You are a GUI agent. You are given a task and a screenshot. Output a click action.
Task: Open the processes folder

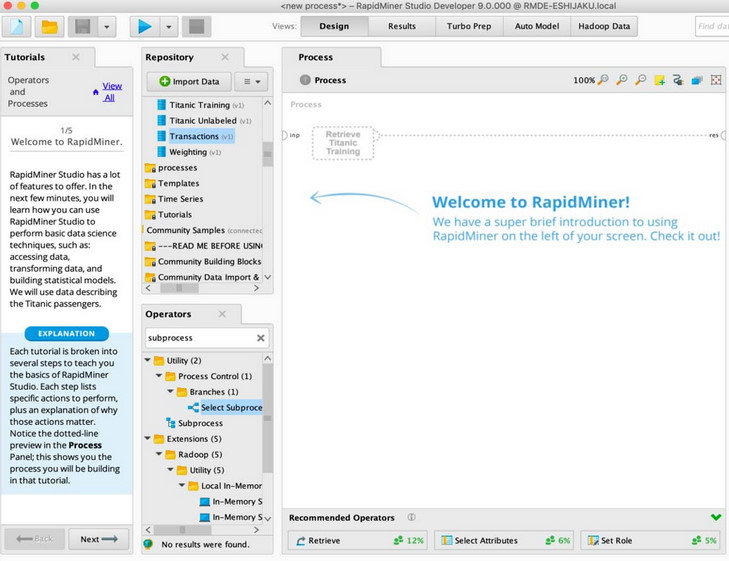[x=171, y=167]
